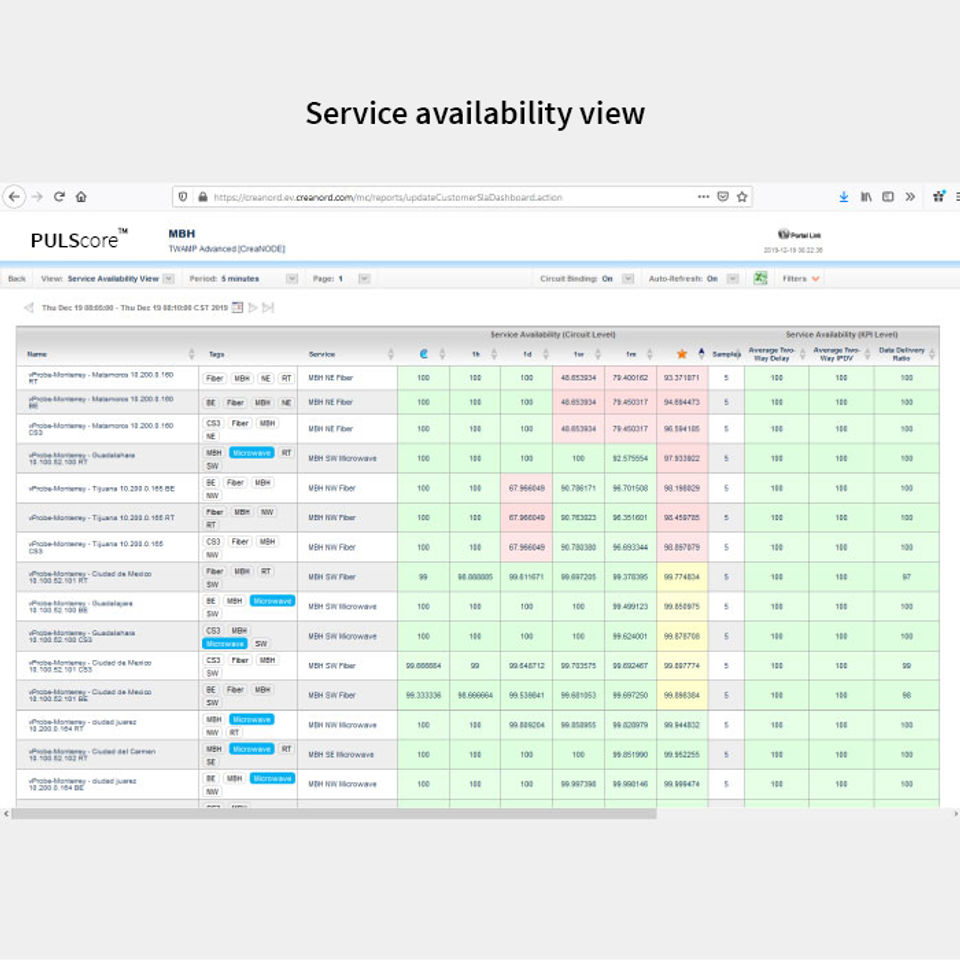The image size is (960, 960).
Task: Go to the browser home page
Action: coord(81,197)
